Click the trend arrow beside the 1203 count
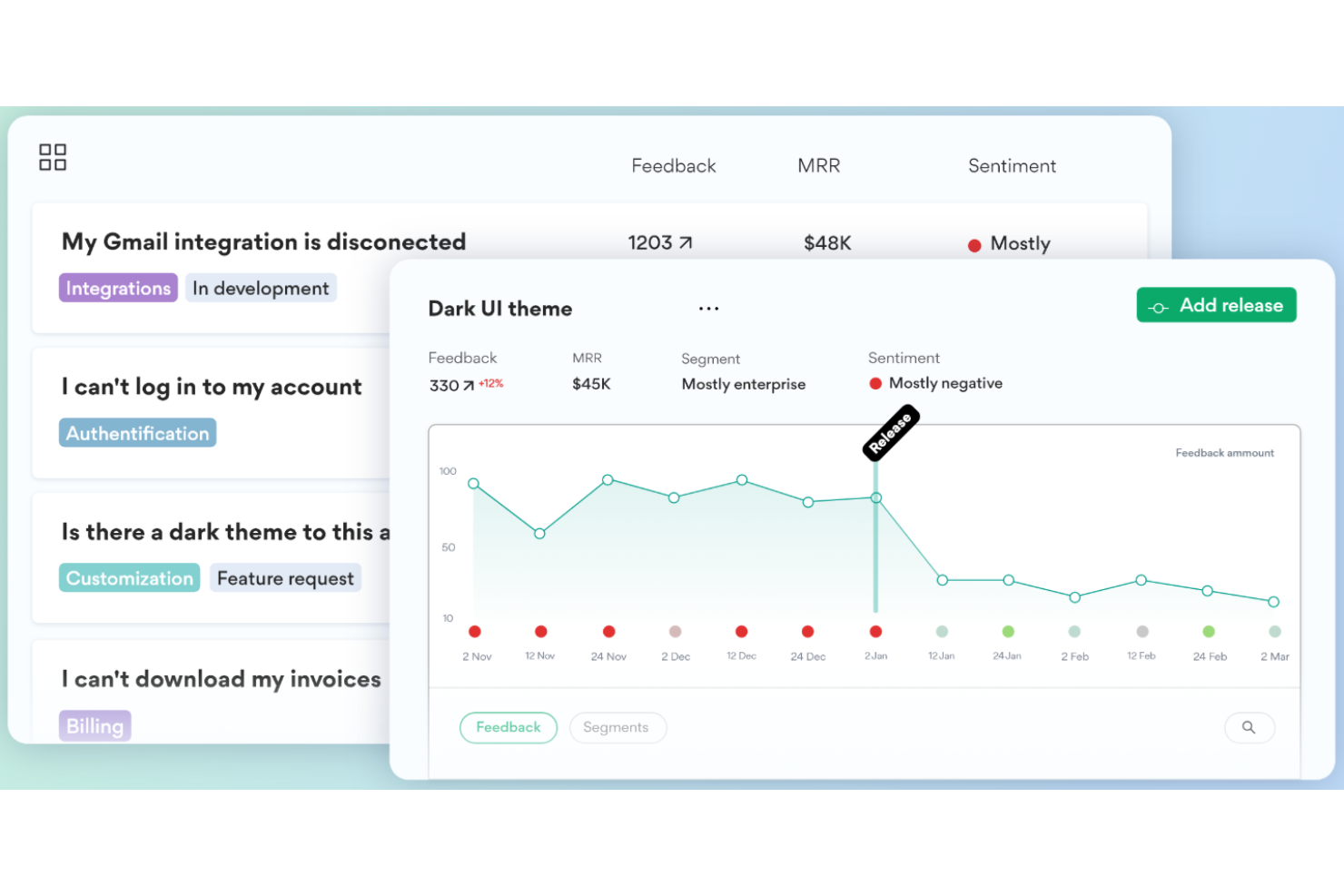Screen dimensions: 1344x896 click(686, 241)
